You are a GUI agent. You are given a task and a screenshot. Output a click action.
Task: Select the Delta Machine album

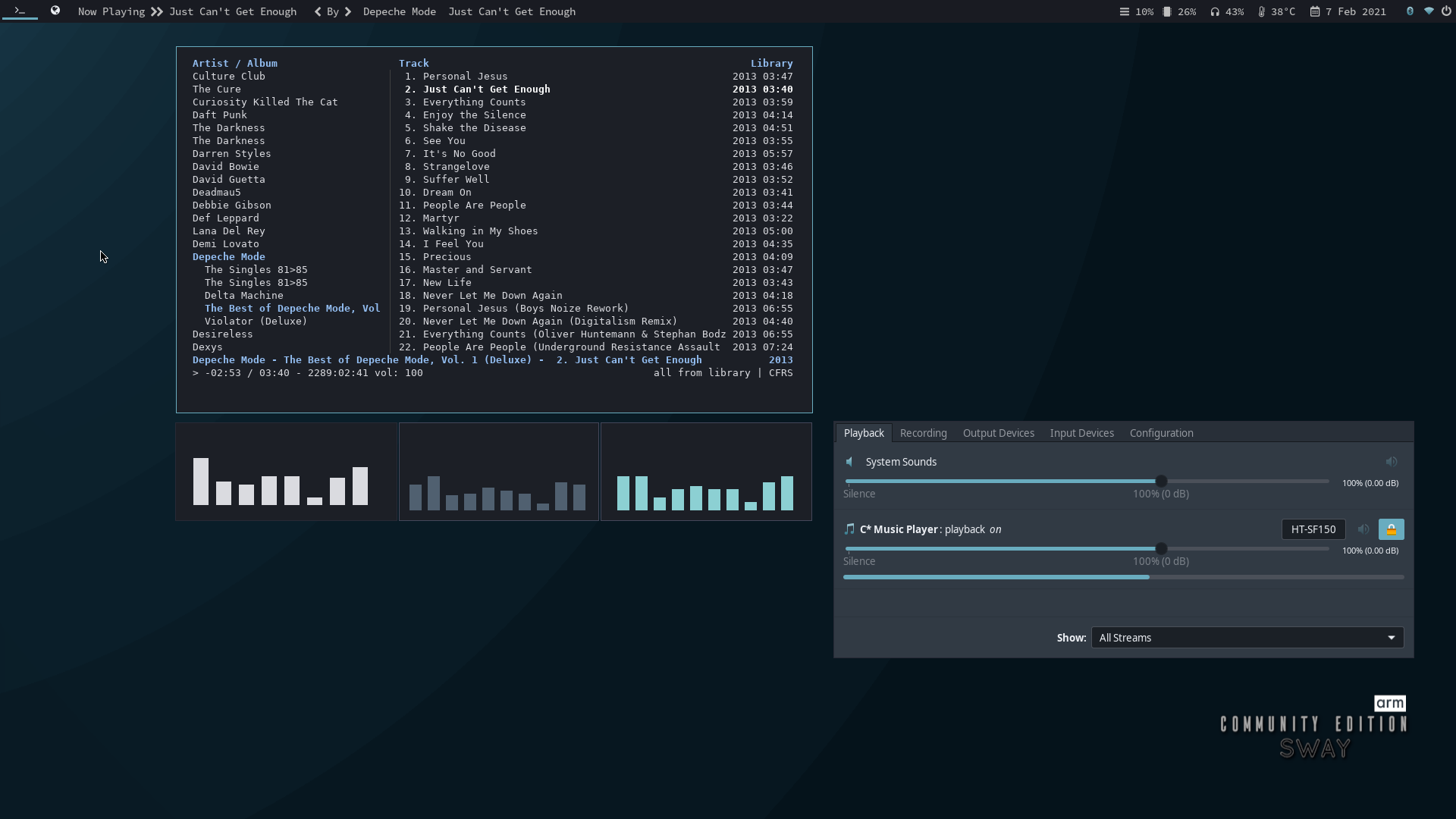tap(243, 296)
